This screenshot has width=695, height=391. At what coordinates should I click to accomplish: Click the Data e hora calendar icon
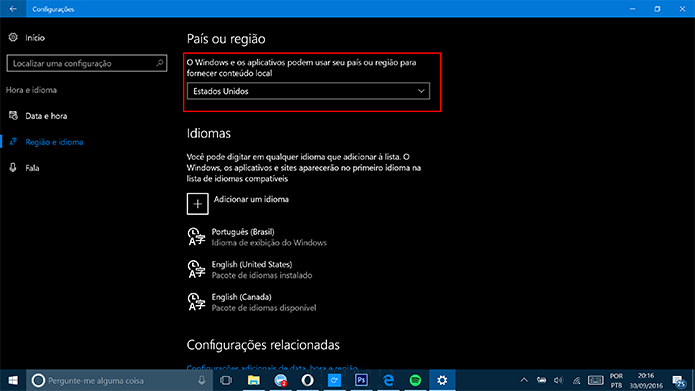pyautogui.click(x=13, y=116)
